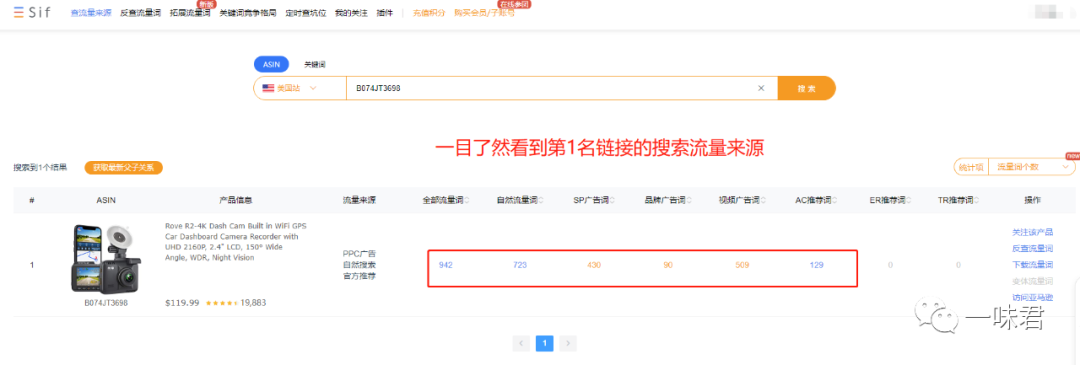The height and width of the screenshot is (365, 1080).
Task: Open Rove R2-4K dash cam product thumbnail
Action: pos(106,259)
